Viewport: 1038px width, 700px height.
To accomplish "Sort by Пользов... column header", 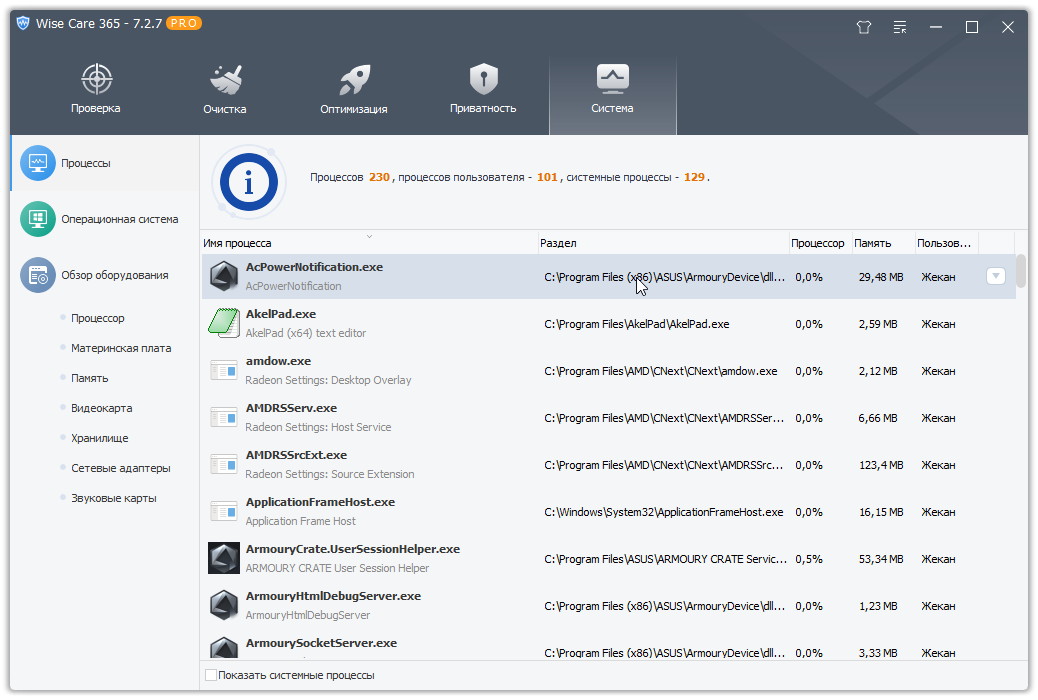I will pyautogui.click(x=946, y=243).
